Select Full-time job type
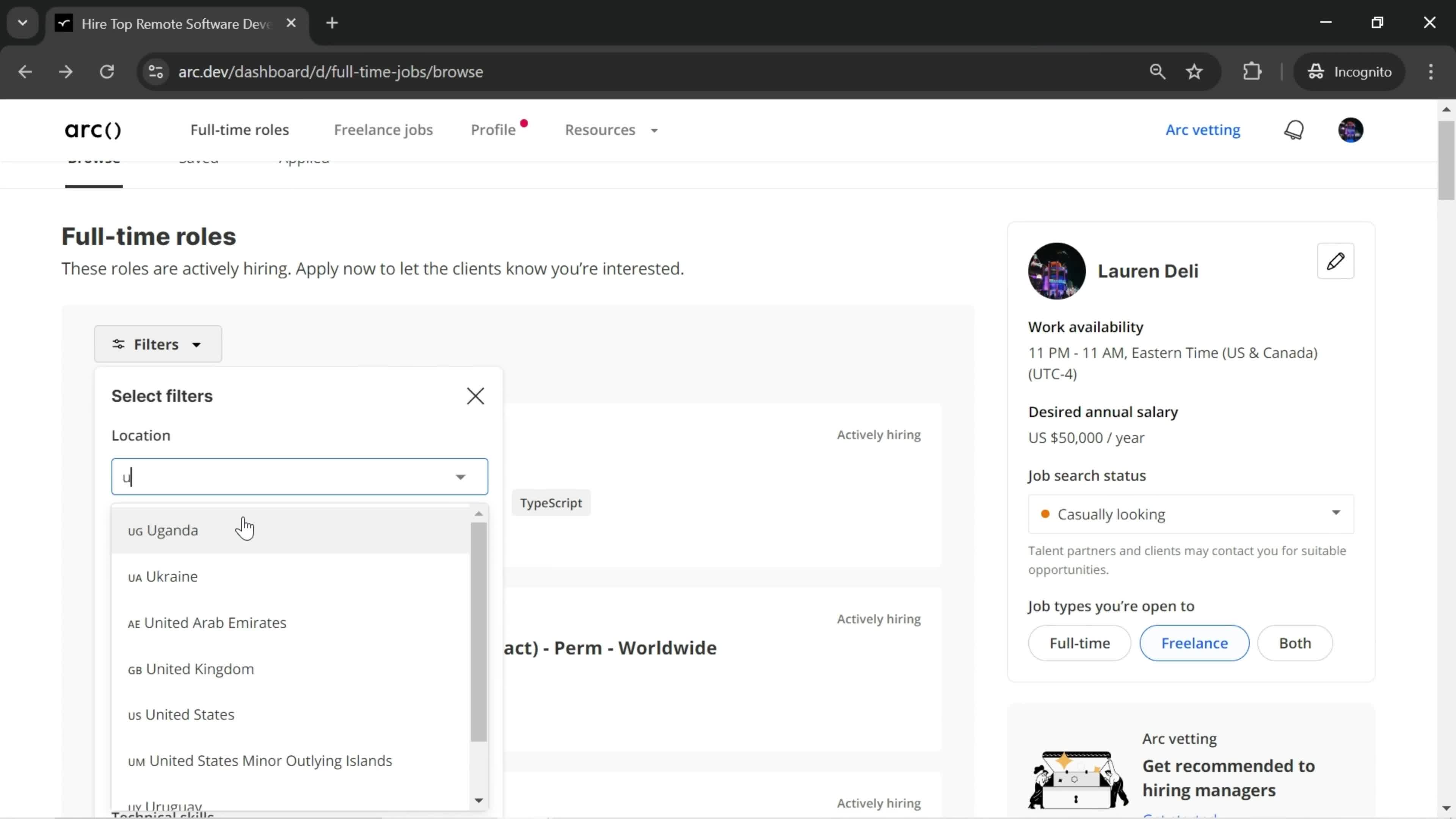The image size is (1456, 819). click(1079, 643)
